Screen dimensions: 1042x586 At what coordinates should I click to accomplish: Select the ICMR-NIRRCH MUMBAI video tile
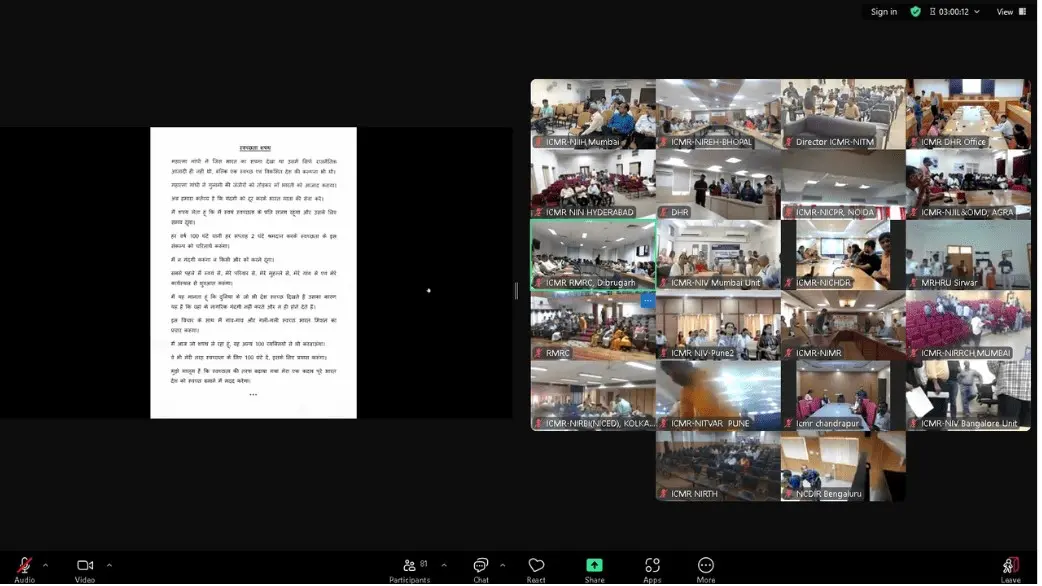pyautogui.click(x=968, y=325)
